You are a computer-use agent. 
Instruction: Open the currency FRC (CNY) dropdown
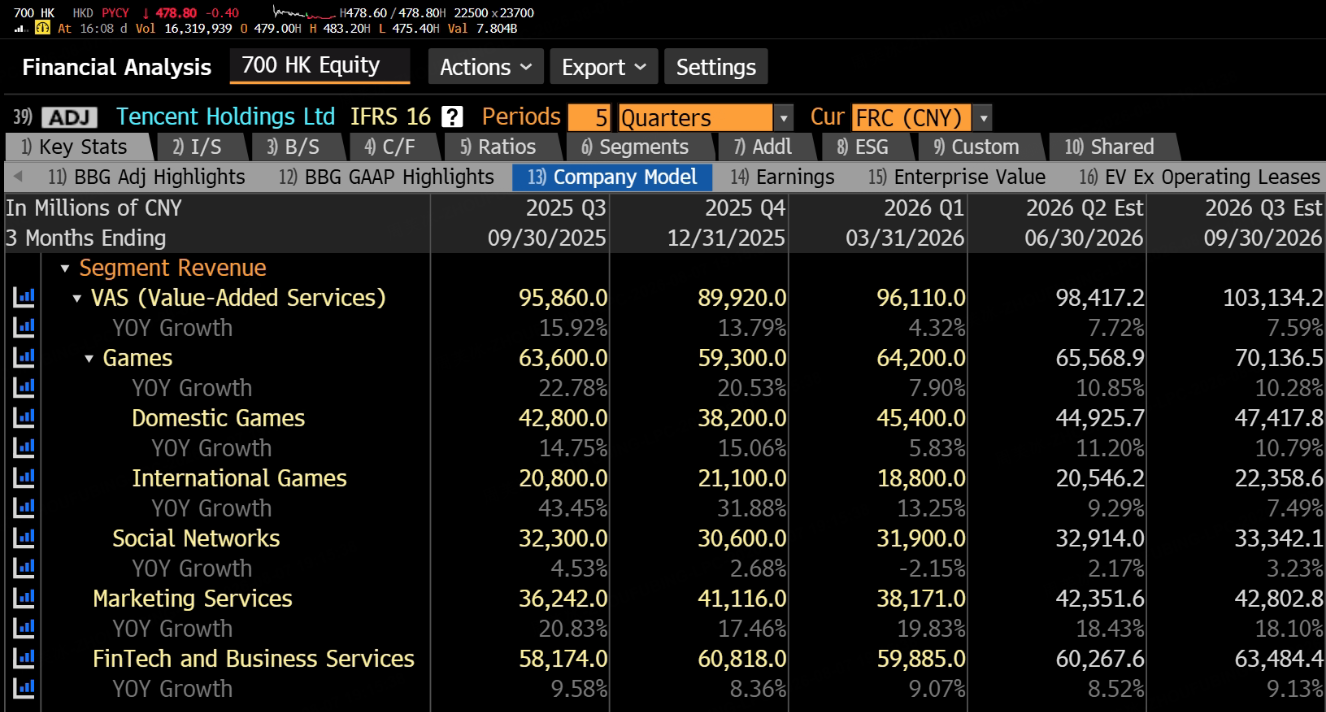coord(922,117)
